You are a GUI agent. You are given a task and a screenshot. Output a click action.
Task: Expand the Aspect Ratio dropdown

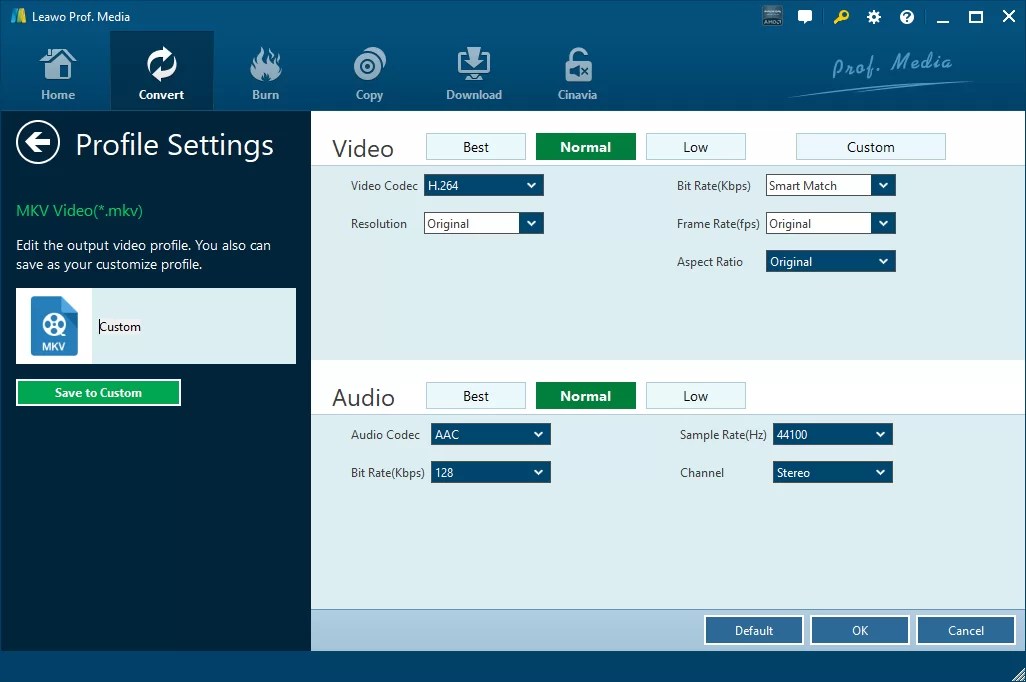[x=830, y=261]
